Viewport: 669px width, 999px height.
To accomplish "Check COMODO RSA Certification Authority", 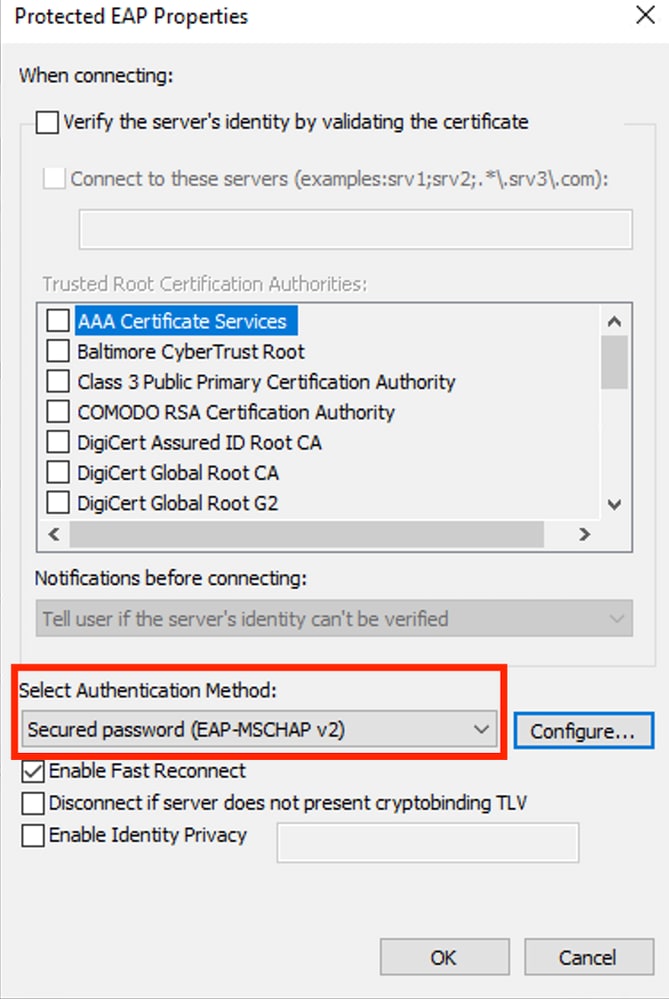I will pyautogui.click(x=58, y=412).
